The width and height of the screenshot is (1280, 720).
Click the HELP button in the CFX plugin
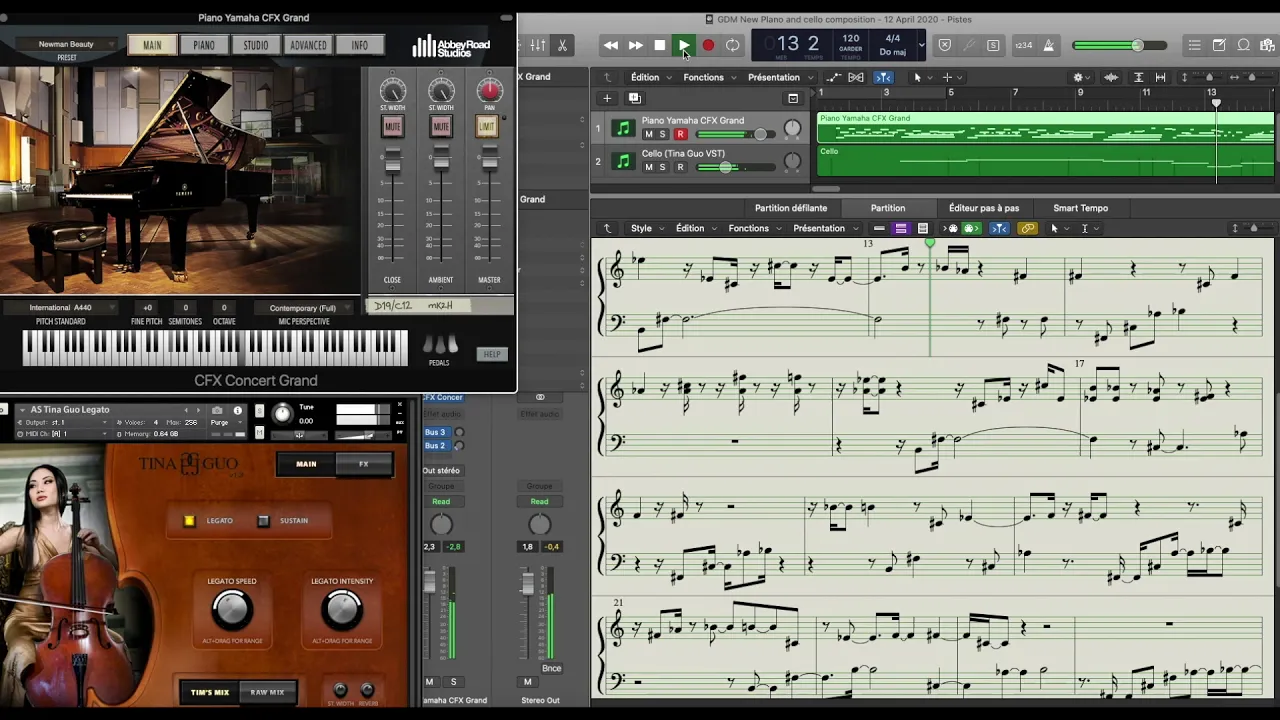492,354
